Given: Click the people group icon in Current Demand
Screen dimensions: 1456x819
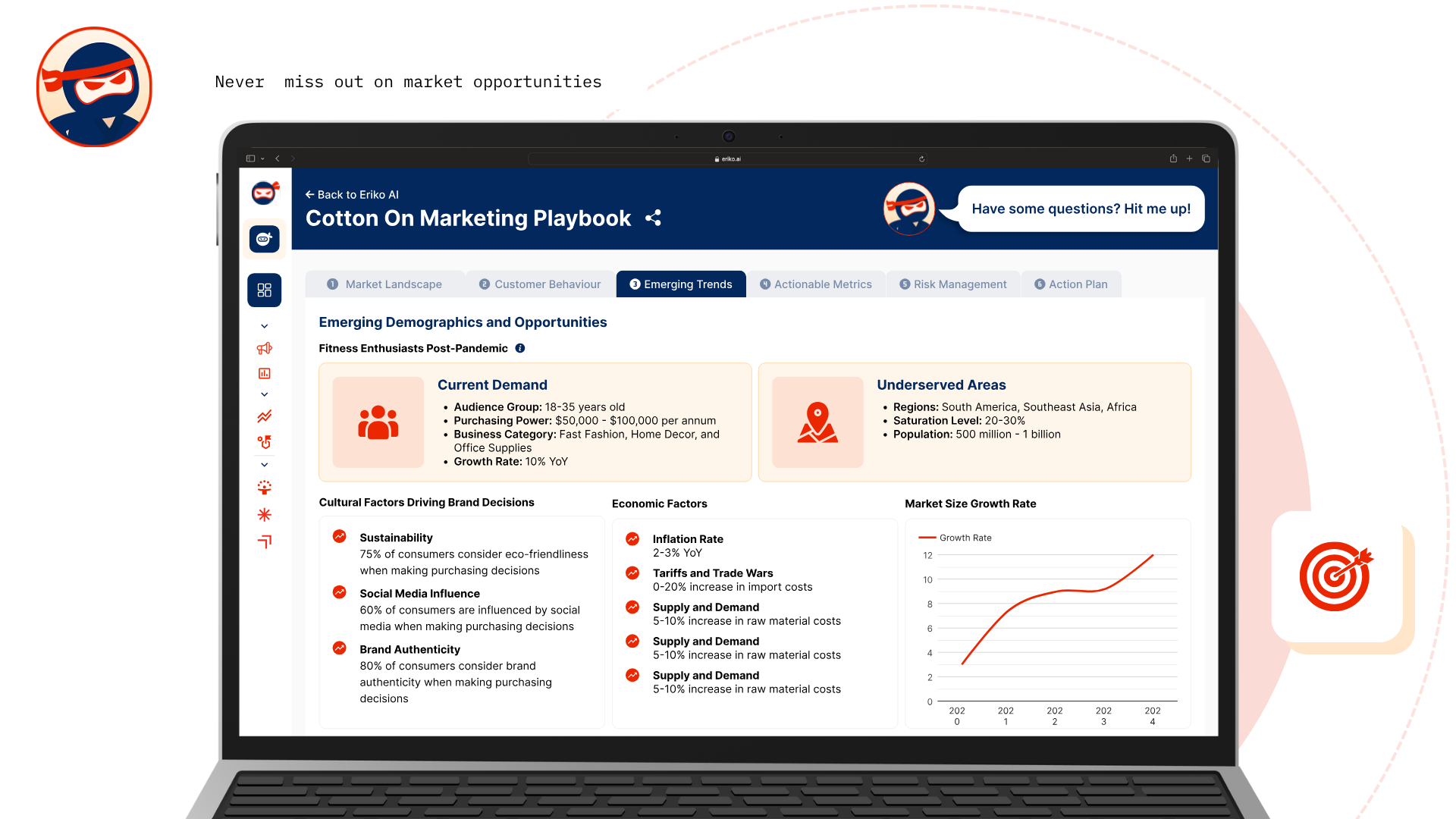Looking at the screenshot, I should [x=378, y=422].
